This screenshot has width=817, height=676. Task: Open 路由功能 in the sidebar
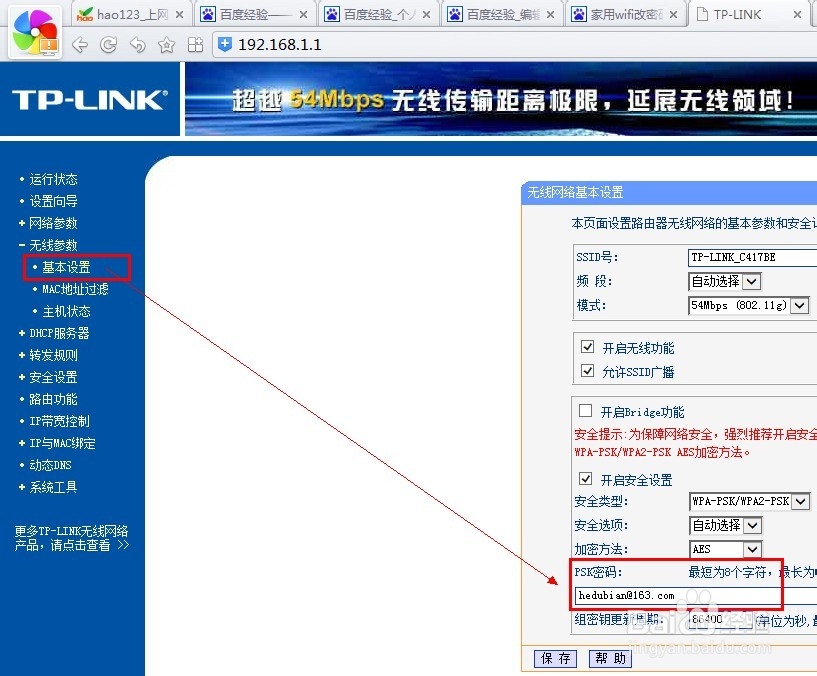click(x=53, y=399)
